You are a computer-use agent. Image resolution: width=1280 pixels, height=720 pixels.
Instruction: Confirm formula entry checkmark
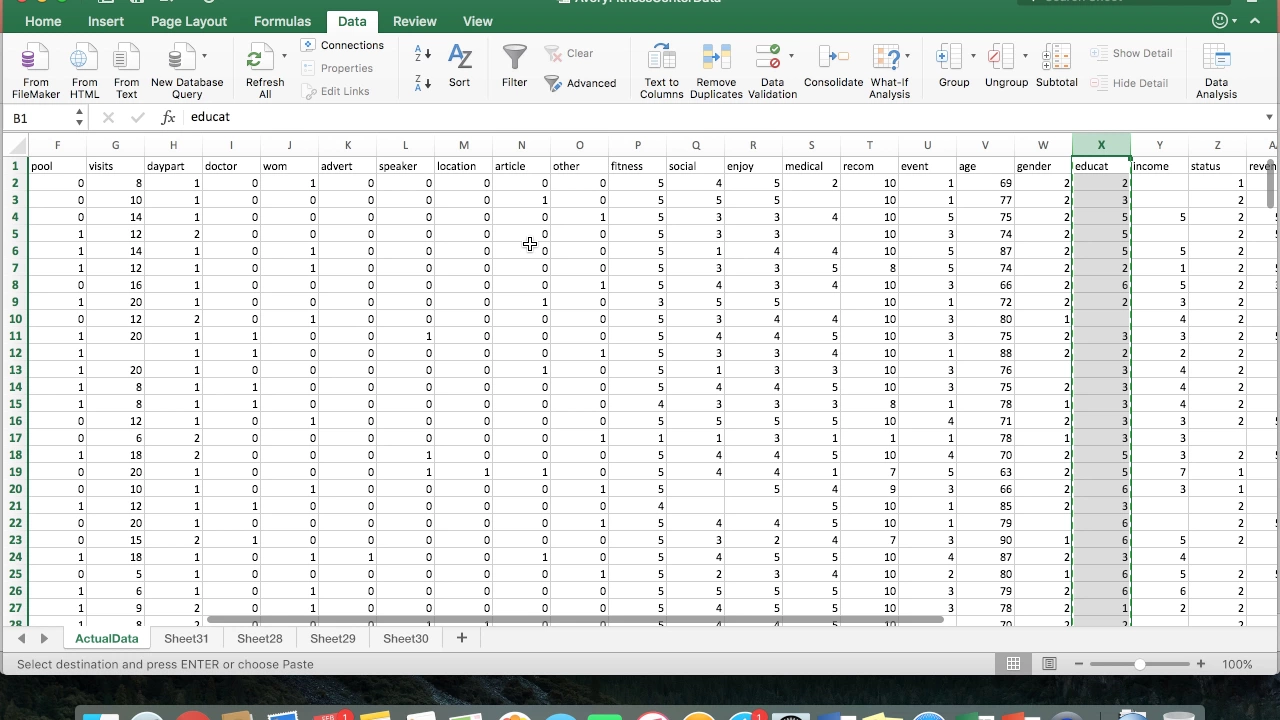pyautogui.click(x=138, y=118)
